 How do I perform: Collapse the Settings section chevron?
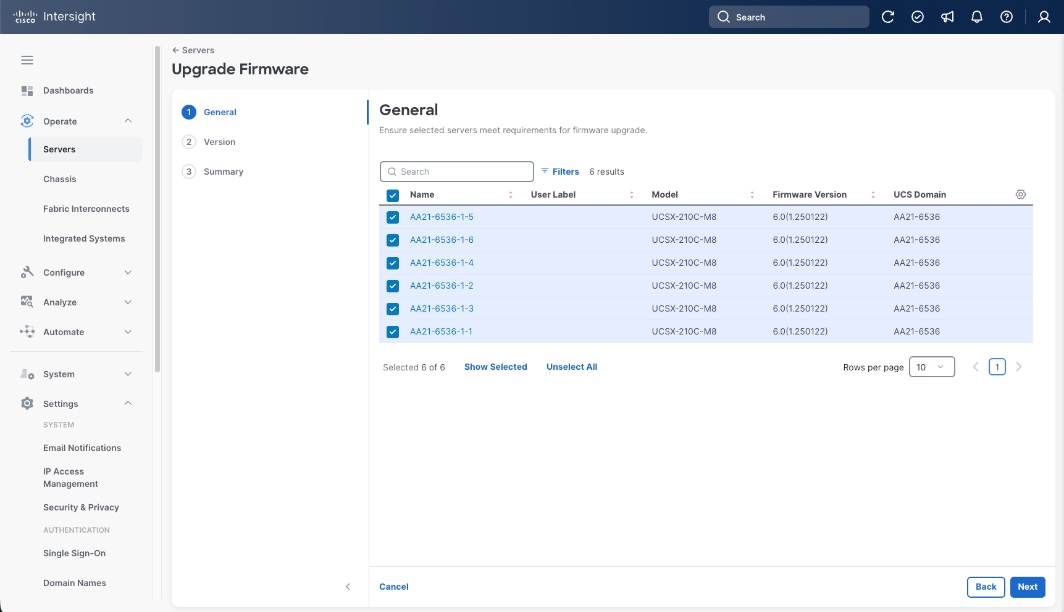(128, 403)
